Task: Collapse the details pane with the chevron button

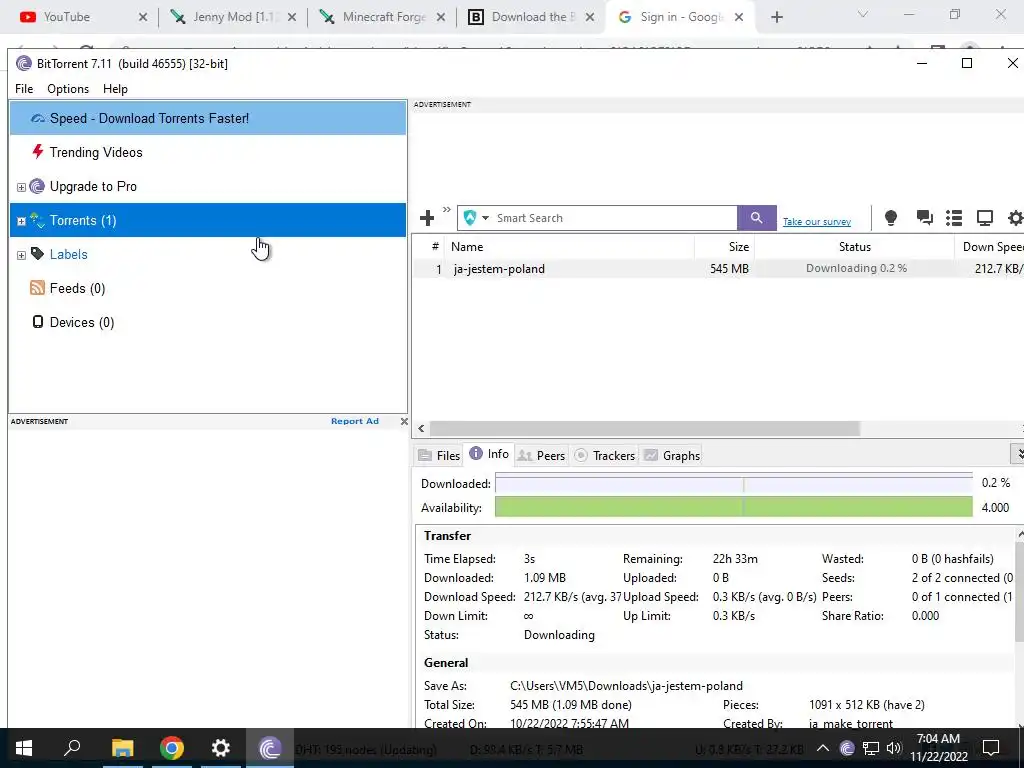Action: click(1017, 453)
